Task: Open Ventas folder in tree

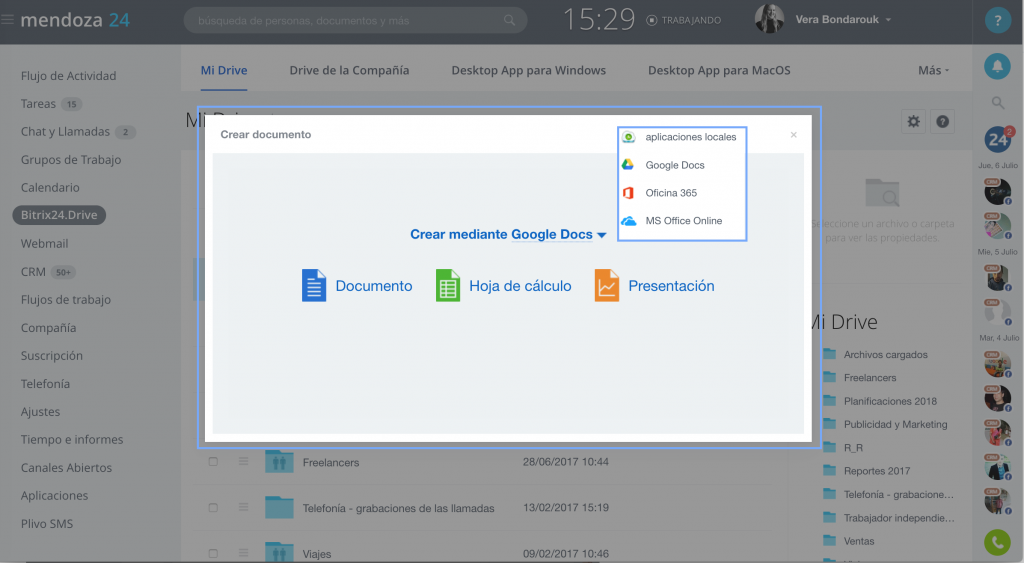Action: pyautogui.click(x=859, y=541)
